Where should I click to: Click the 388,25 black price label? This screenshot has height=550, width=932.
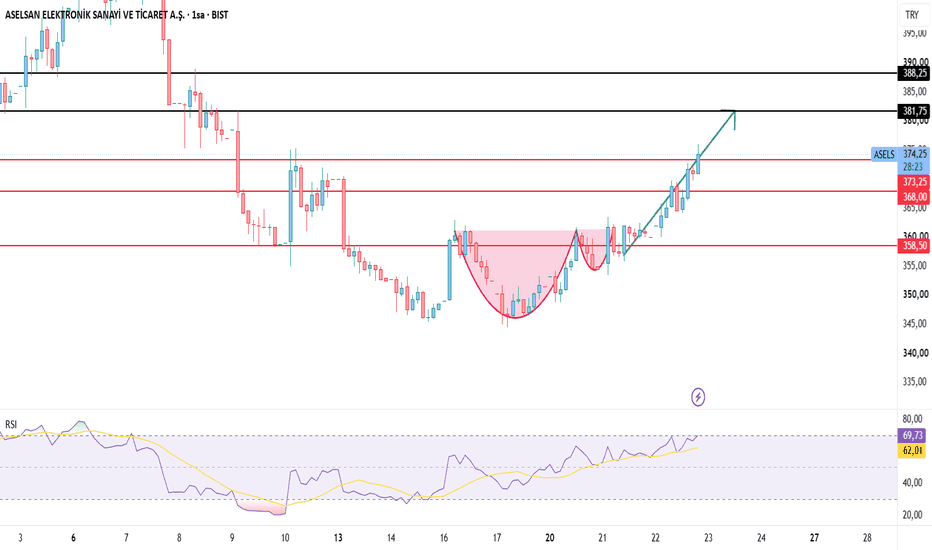point(914,73)
